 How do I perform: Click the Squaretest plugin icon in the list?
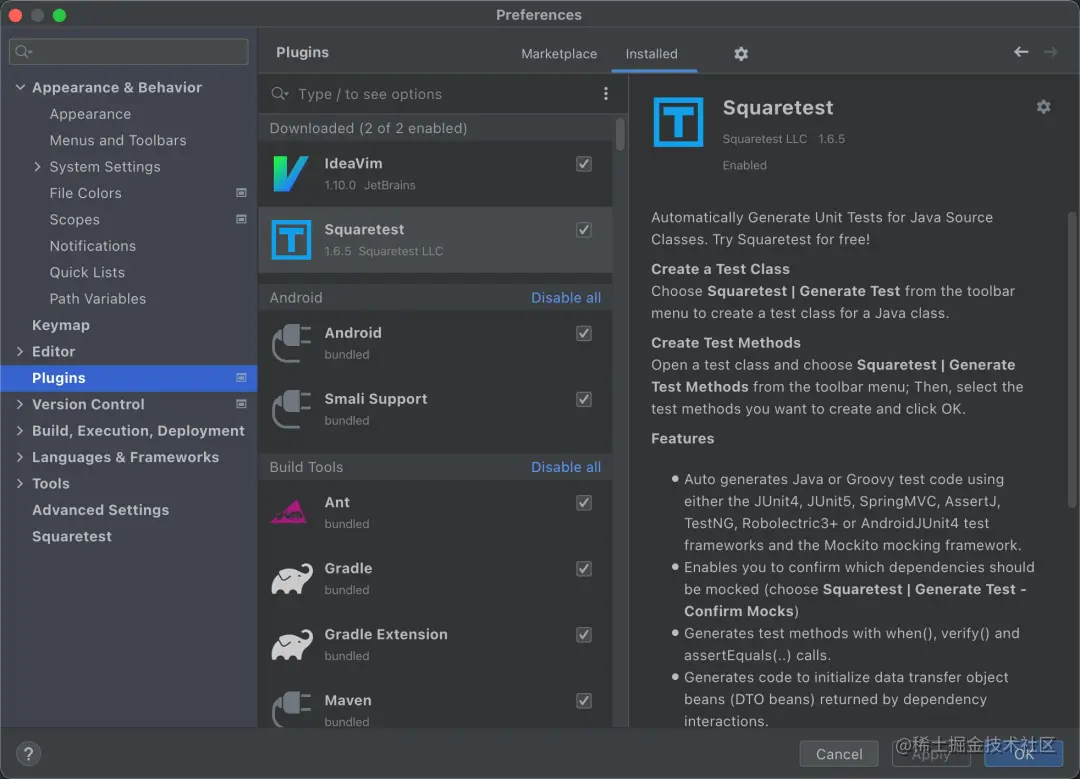(291, 240)
